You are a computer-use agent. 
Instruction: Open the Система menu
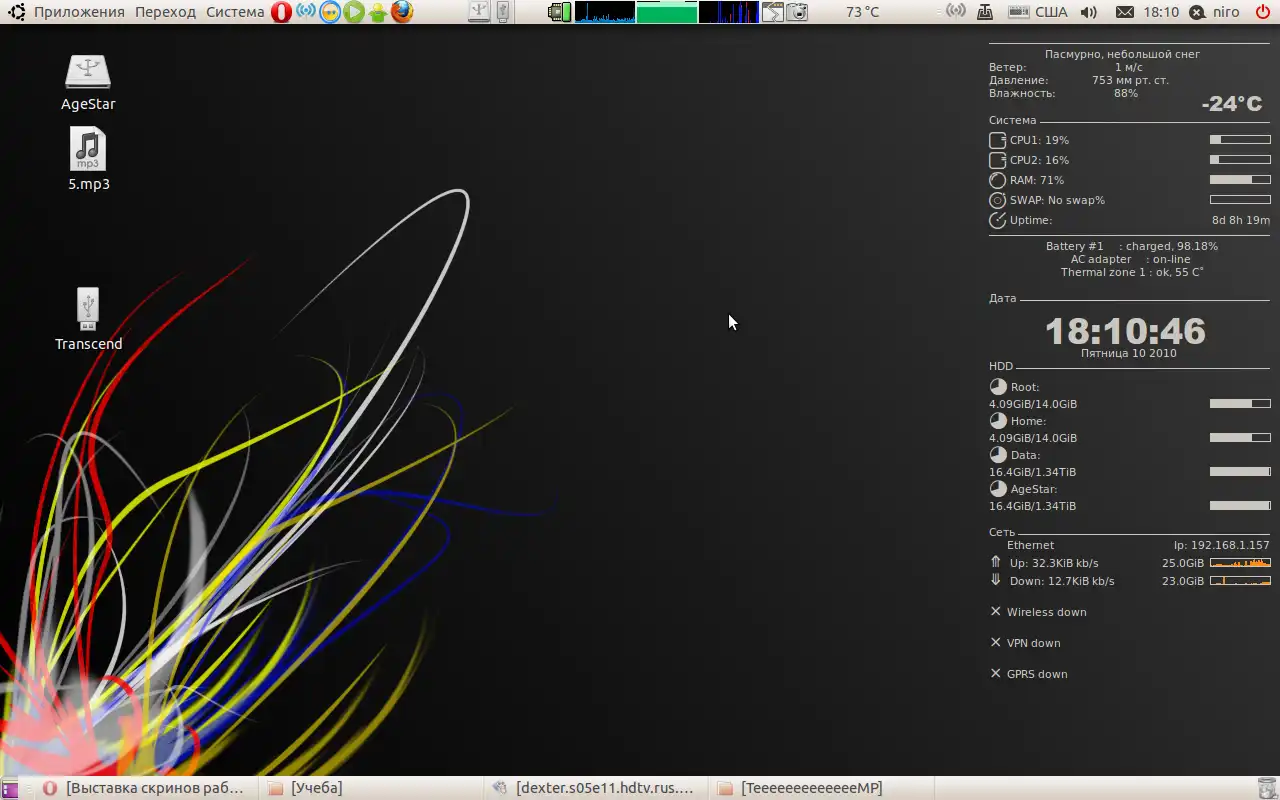coord(235,12)
